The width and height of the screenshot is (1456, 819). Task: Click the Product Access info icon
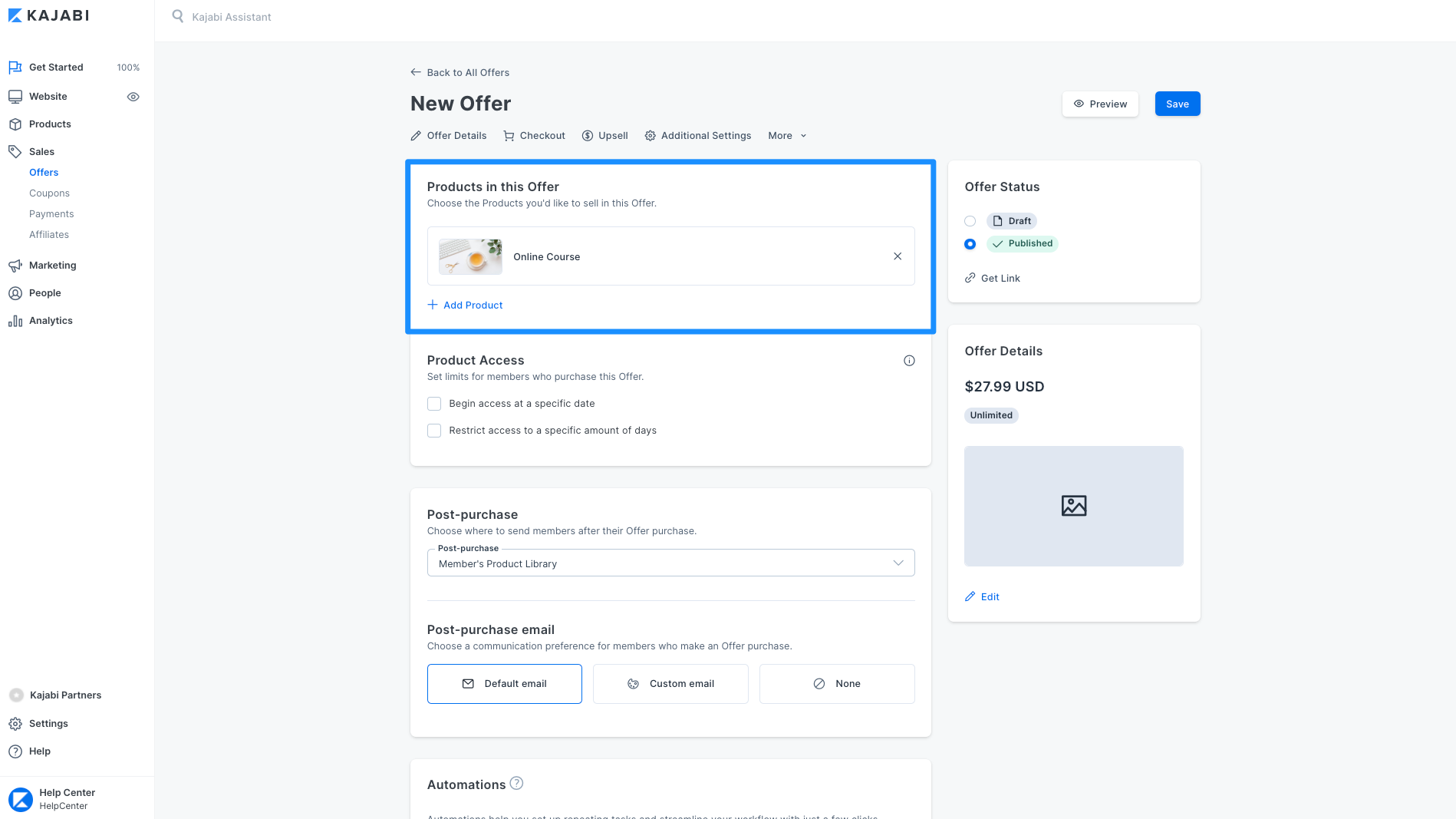tap(909, 361)
